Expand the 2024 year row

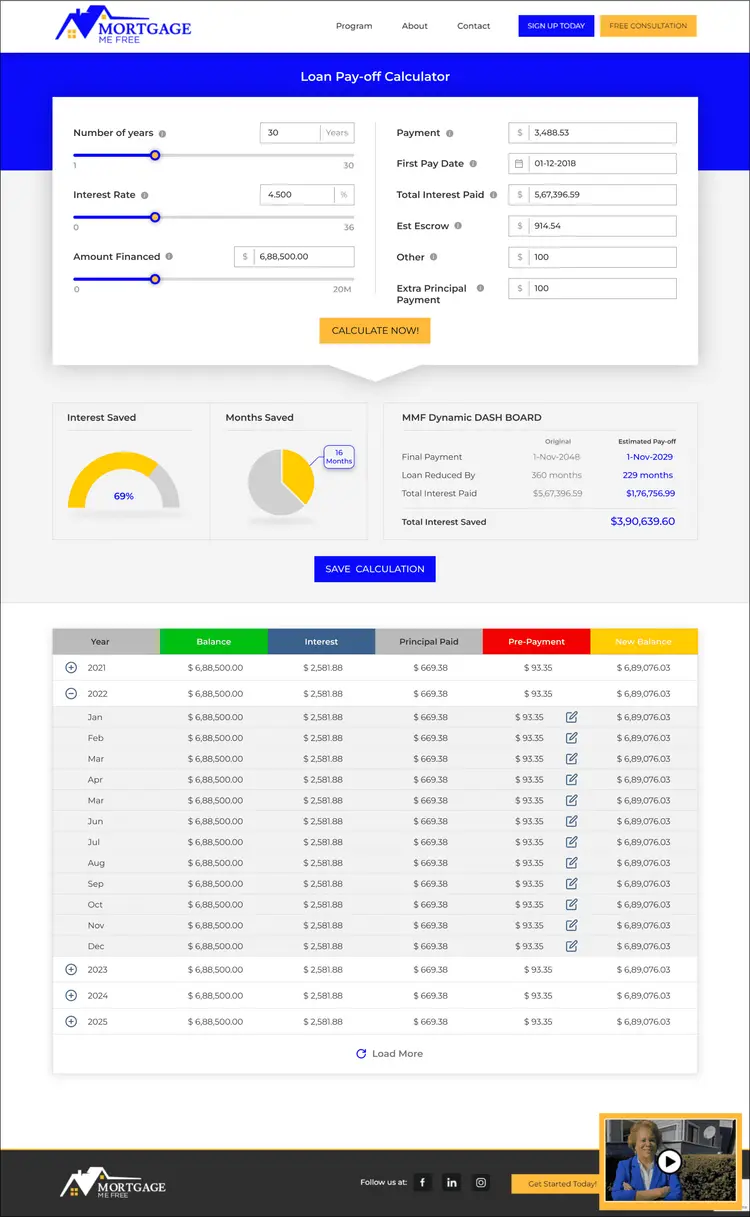pos(71,996)
